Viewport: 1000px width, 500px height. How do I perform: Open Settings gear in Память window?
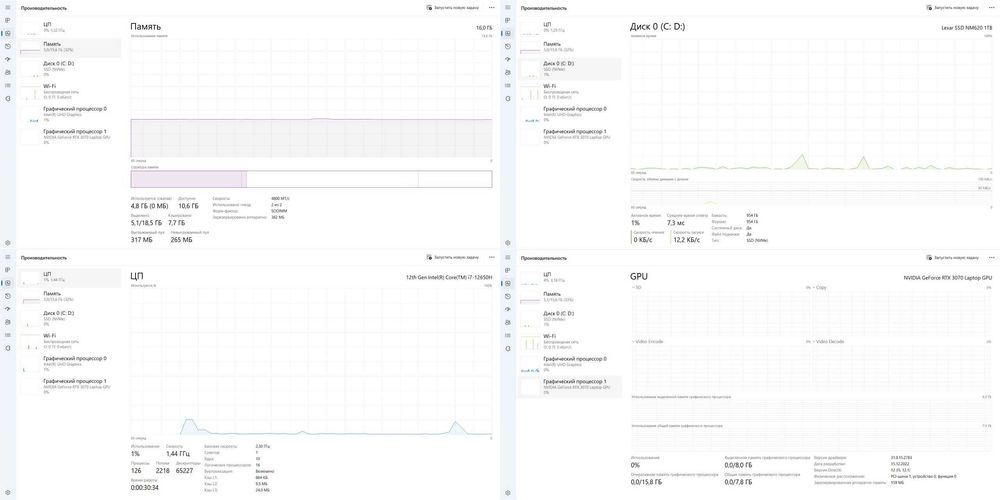click(x=8, y=243)
